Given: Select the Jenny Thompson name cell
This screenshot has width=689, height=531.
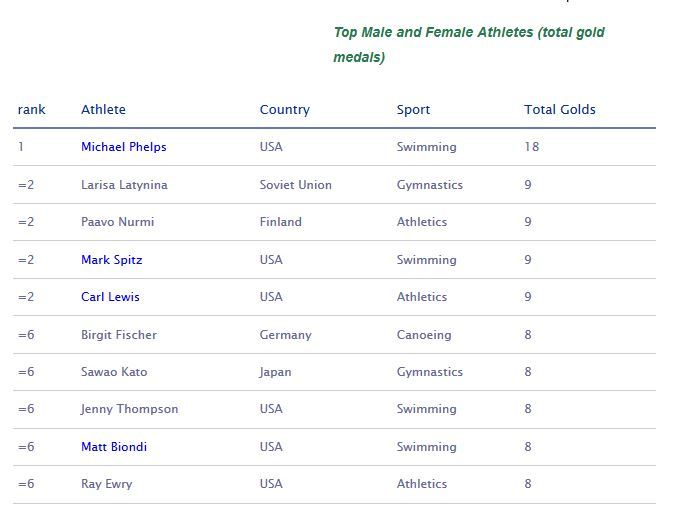Looking at the screenshot, I should (129, 409).
